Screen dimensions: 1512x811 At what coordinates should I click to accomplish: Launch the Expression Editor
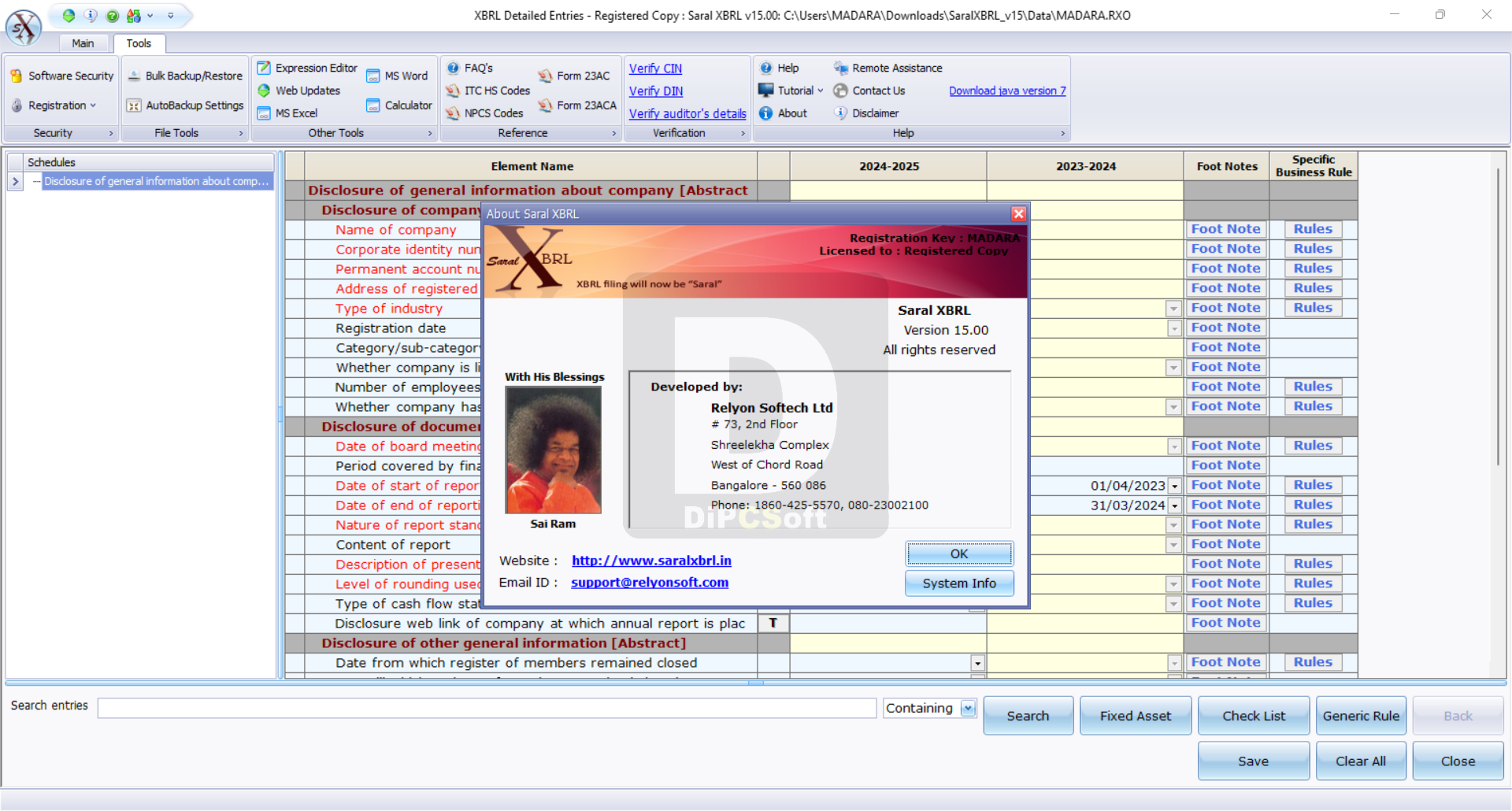(x=307, y=69)
